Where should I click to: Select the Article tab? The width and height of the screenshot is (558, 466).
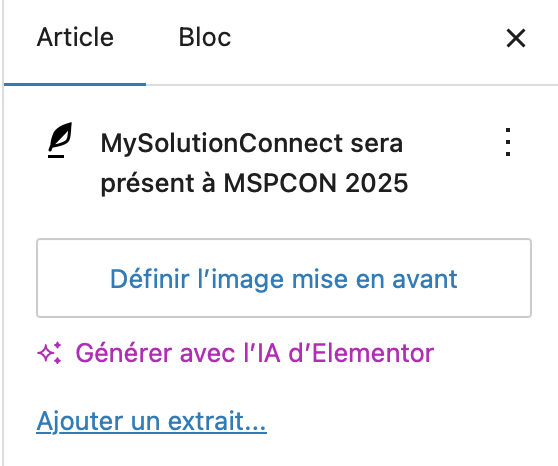click(x=75, y=37)
